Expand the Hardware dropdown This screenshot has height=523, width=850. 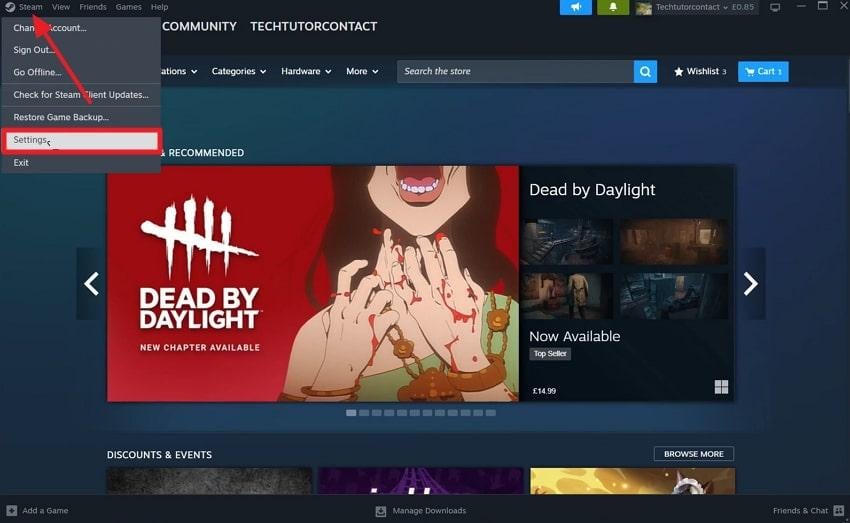[306, 72]
